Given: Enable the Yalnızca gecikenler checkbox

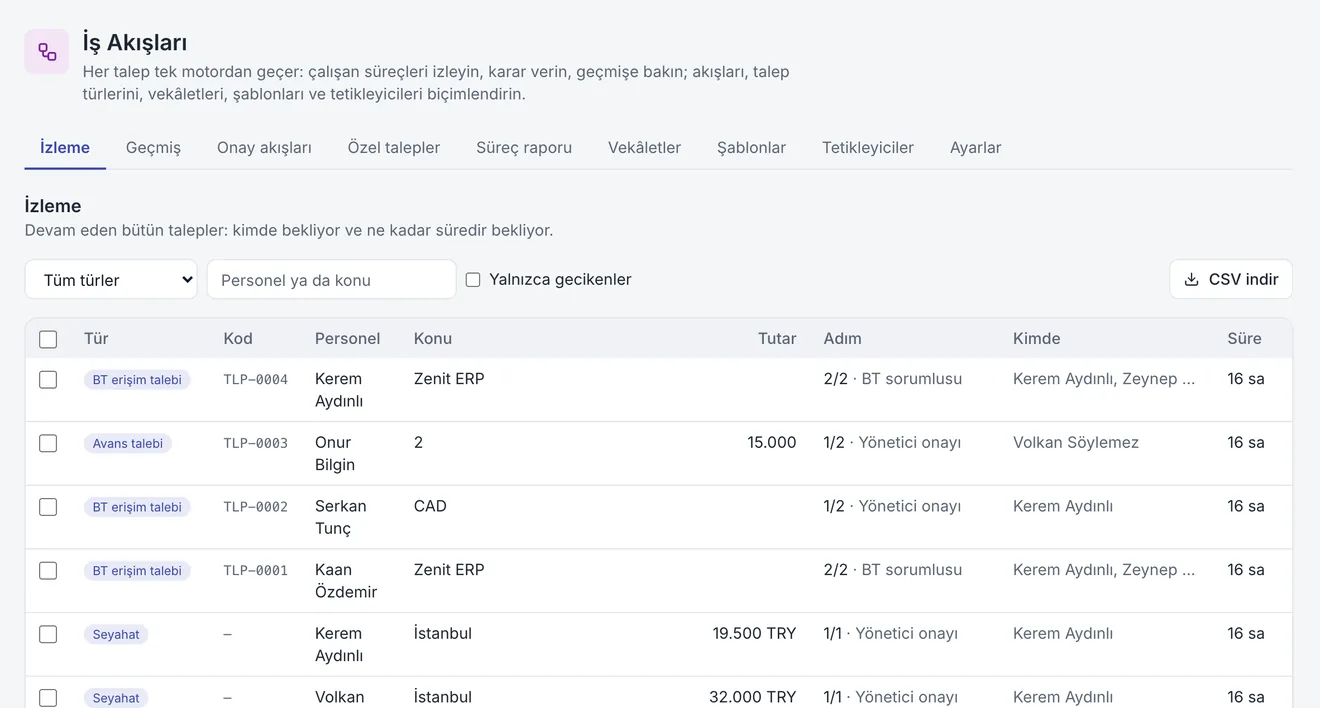Looking at the screenshot, I should coord(473,280).
